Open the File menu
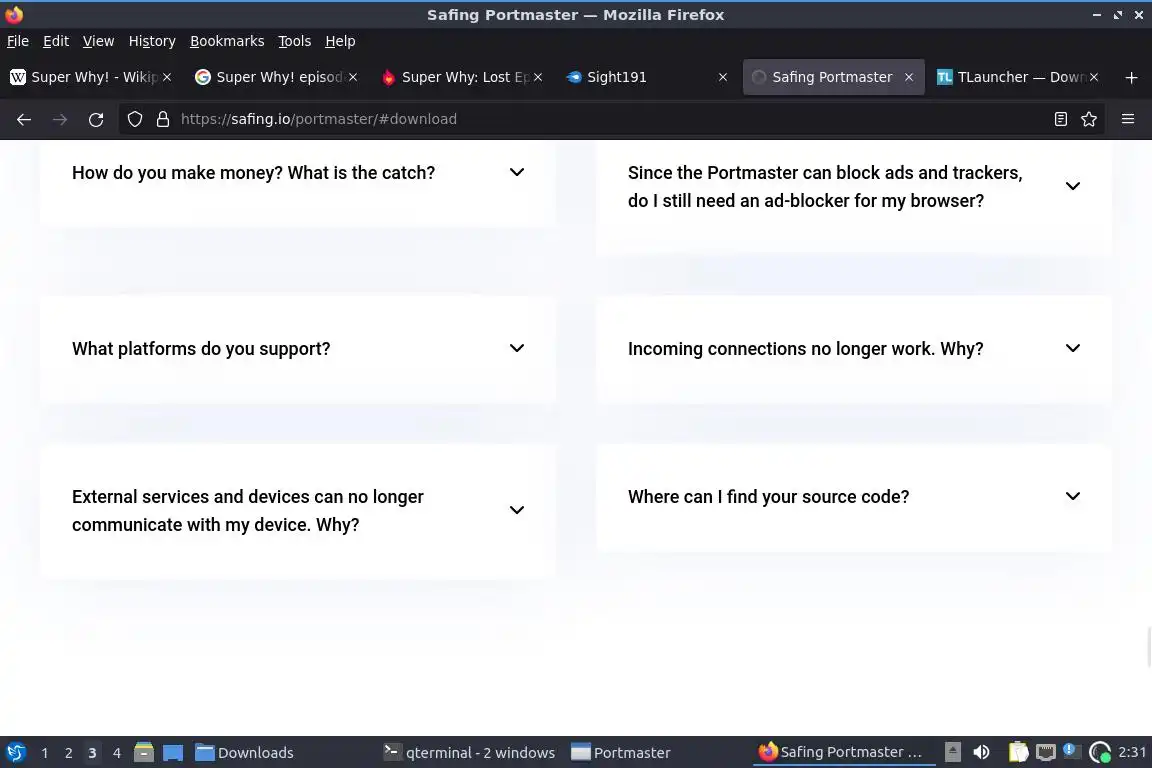Viewport: 1152px width, 768px height. coord(18,41)
